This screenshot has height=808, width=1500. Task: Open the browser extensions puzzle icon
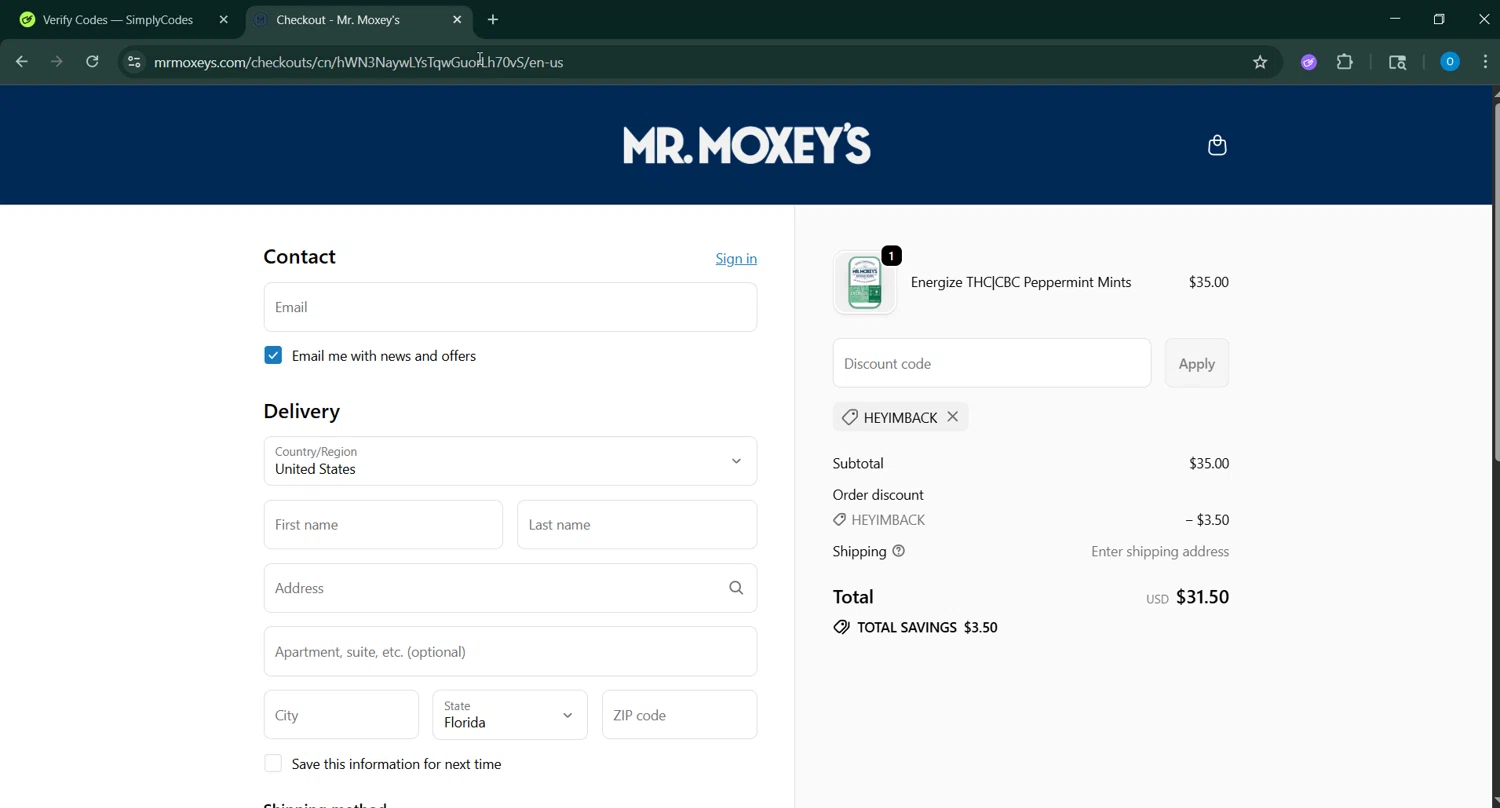(x=1345, y=62)
